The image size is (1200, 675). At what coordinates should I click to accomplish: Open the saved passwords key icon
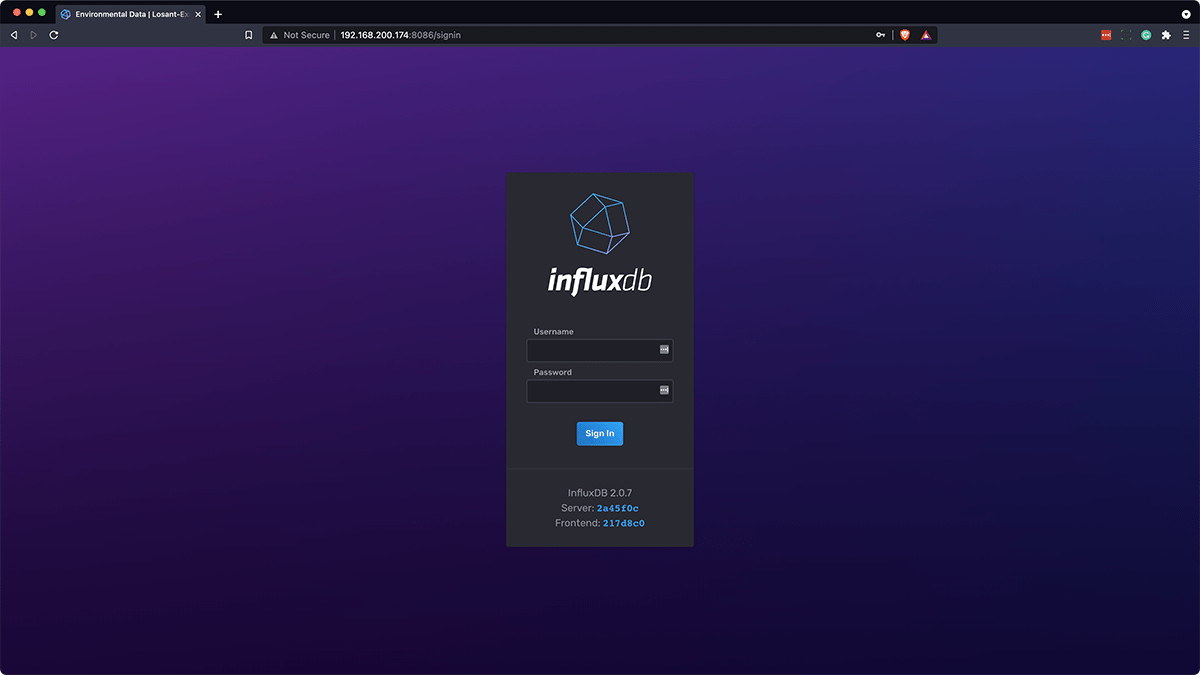[881, 35]
